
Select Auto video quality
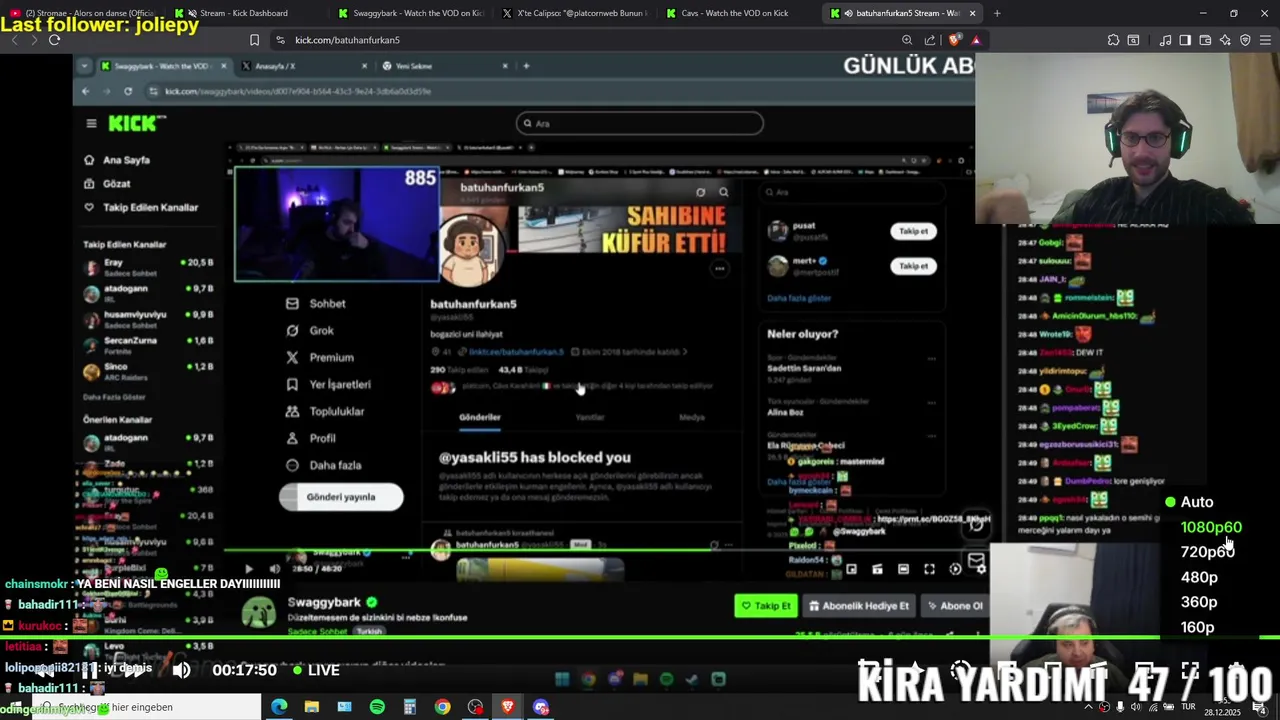pyautogui.click(x=1197, y=502)
